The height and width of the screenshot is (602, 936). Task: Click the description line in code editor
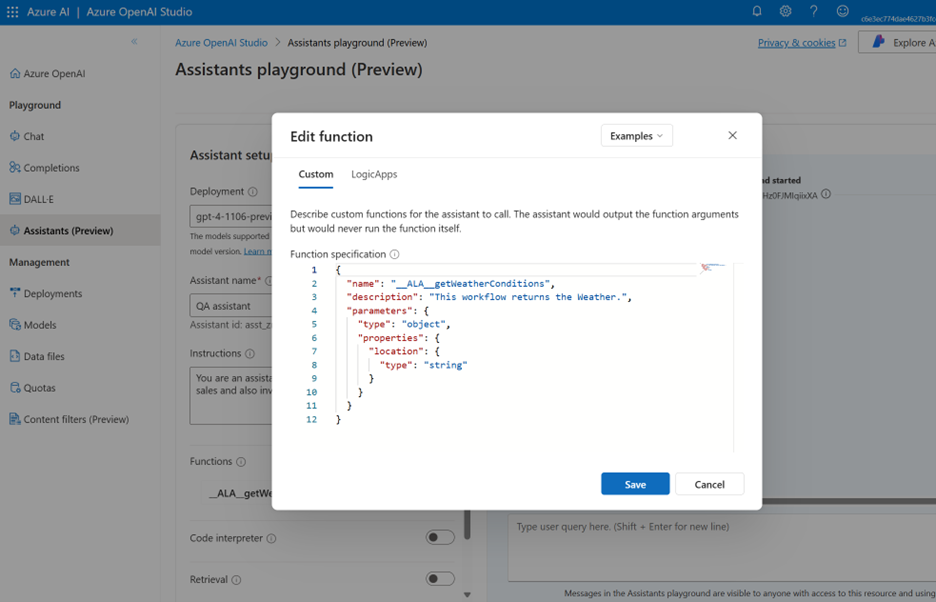coord(489,297)
